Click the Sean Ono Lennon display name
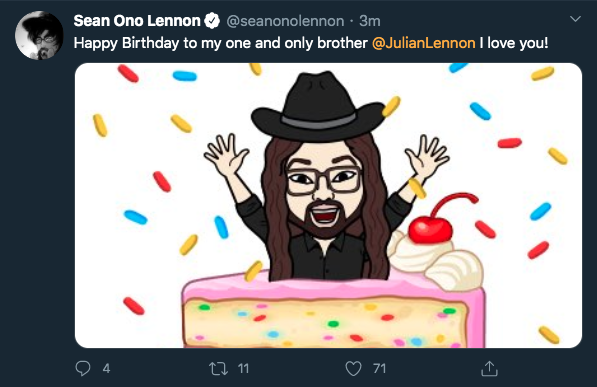Image resolution: width=597 pixels, height=387 pixels. [137, 21]
